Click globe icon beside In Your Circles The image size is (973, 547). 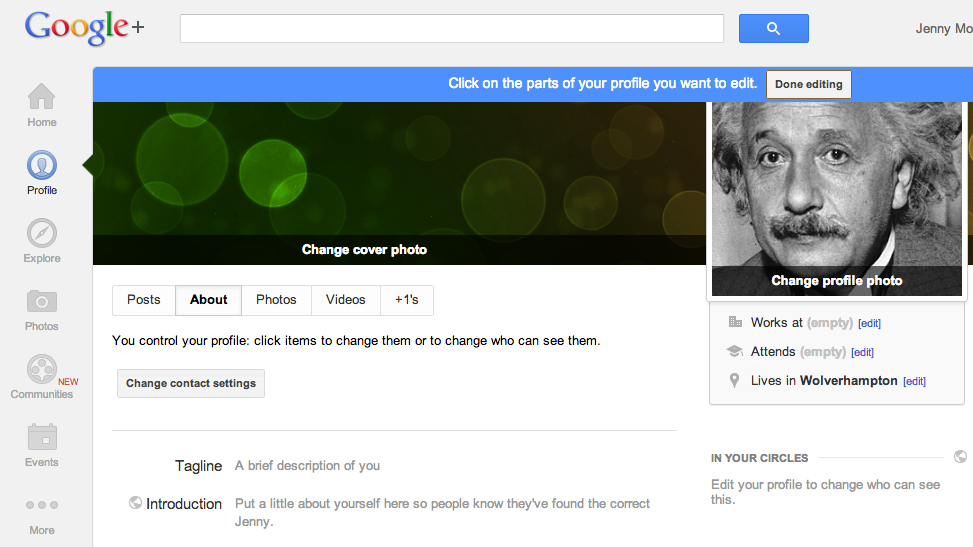click(x=960, y=457)
